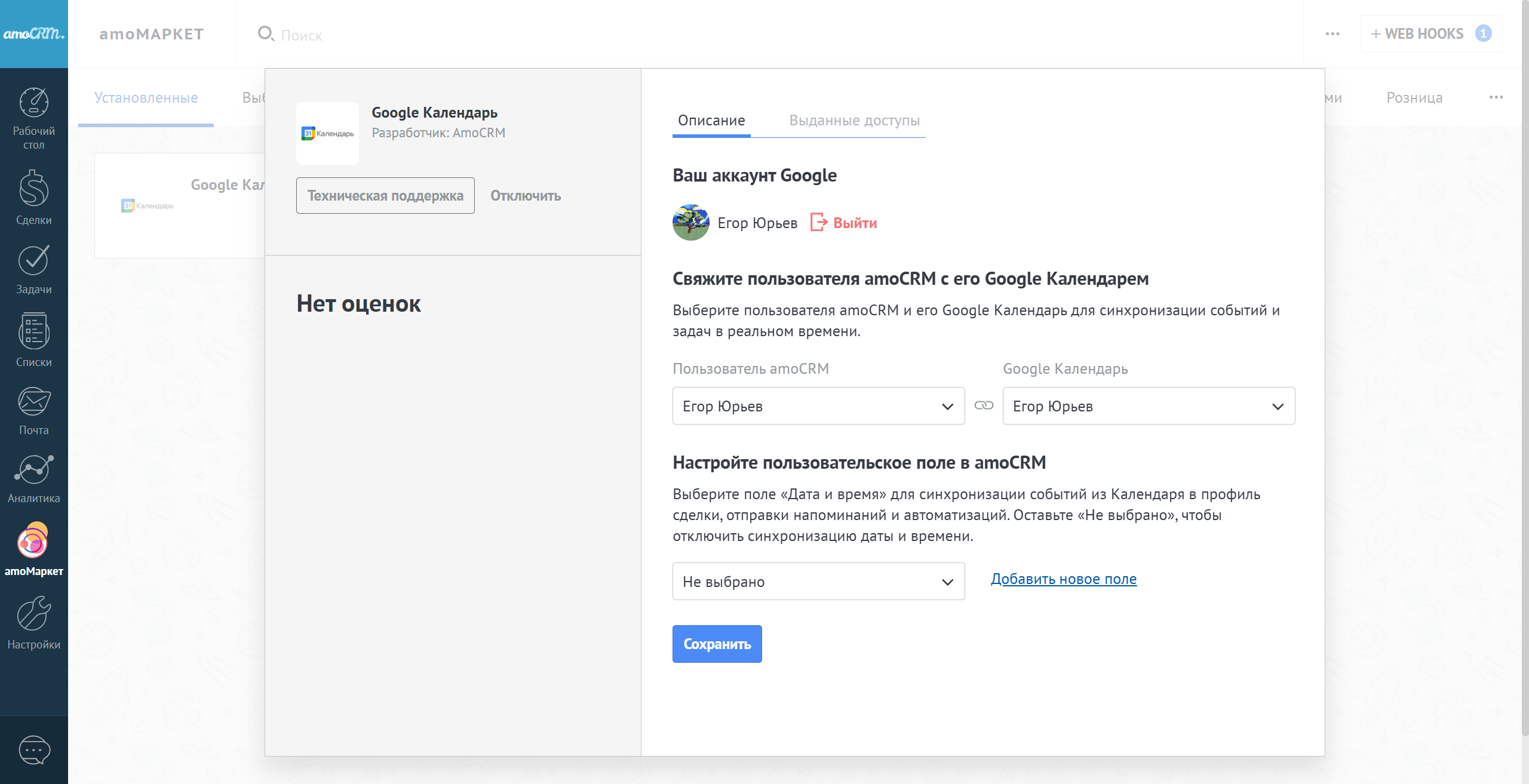Switch to Выданные доступы tab

click(x=854, y=121)
